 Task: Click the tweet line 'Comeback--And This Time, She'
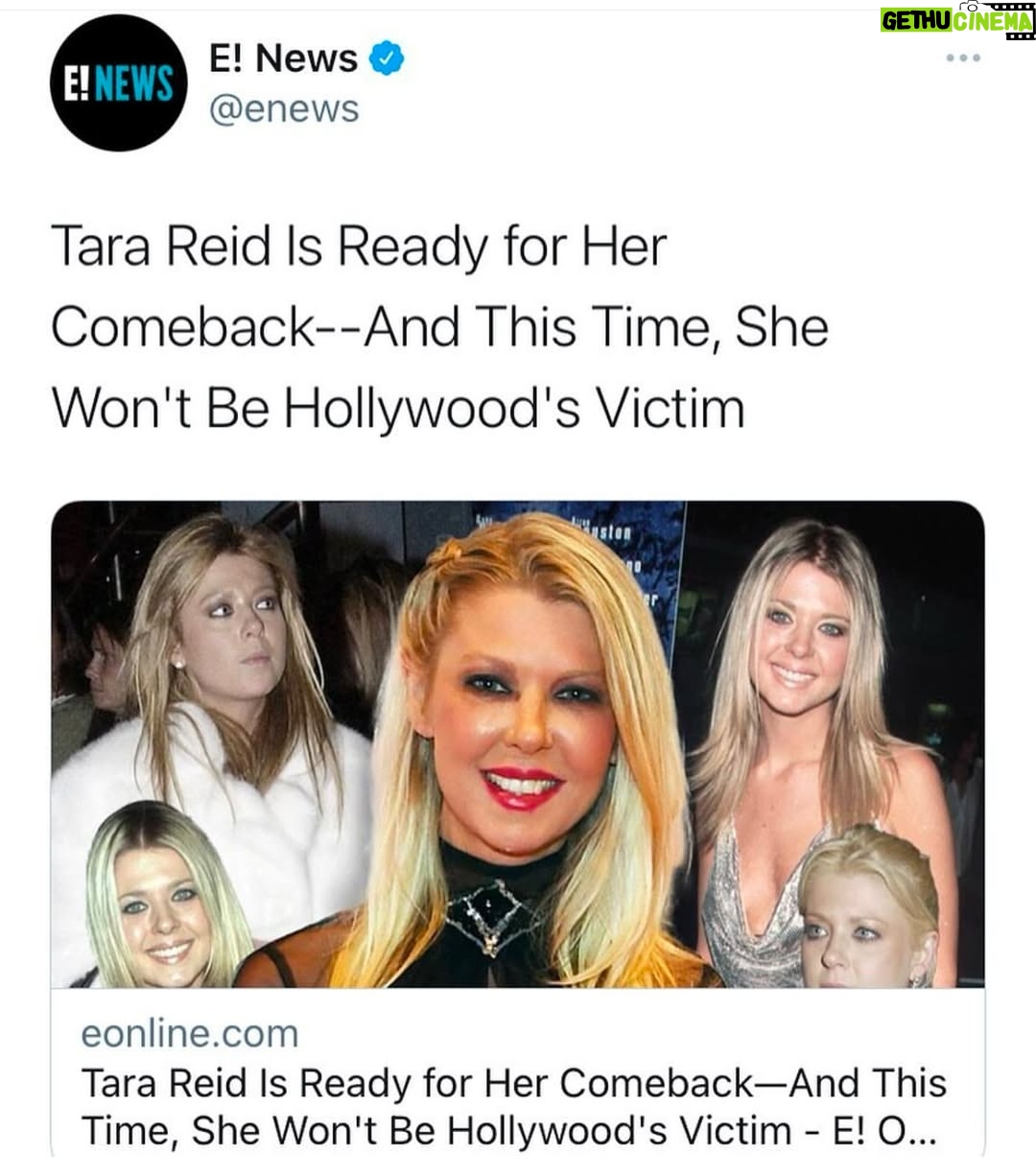[439, 327]
